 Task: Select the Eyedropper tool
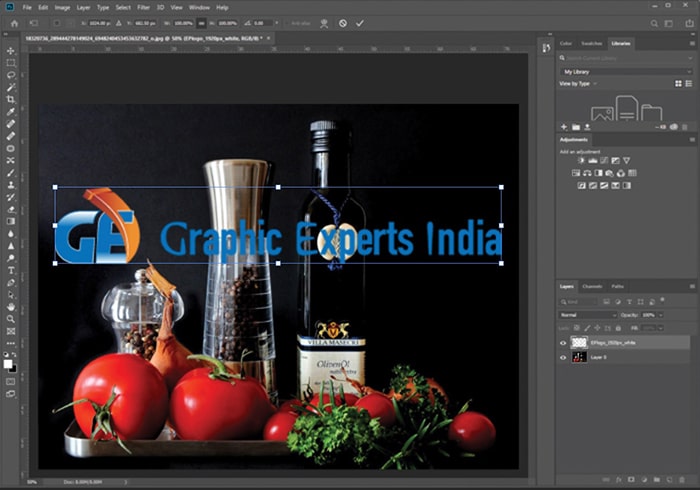(x=11, y=112)
